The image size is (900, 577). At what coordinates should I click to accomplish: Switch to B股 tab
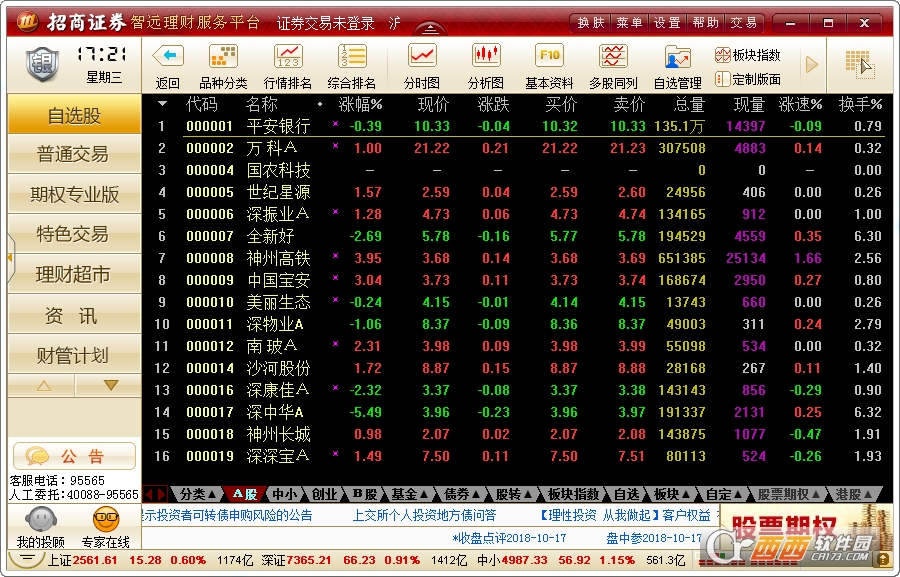pyautogui.click(x=365, y=494)
